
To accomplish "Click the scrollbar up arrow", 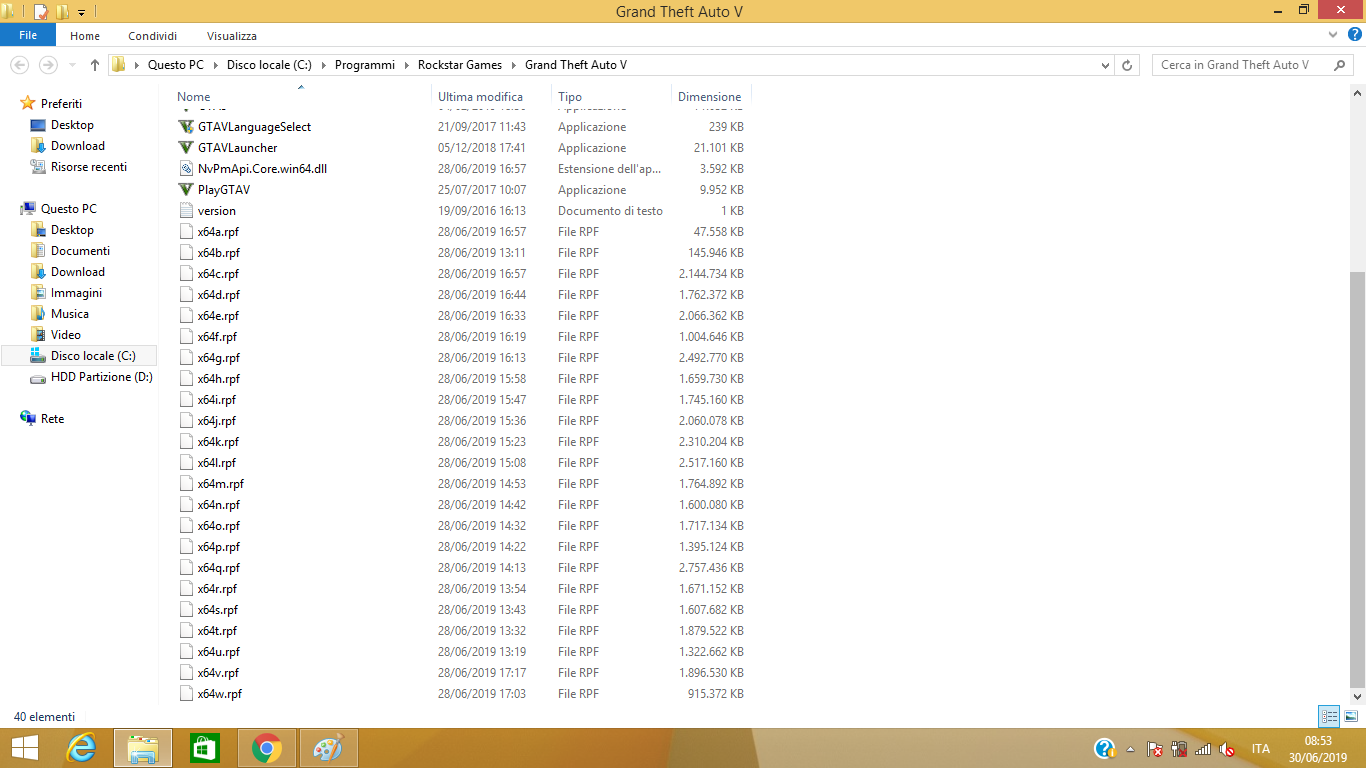I will (1357, 93).
